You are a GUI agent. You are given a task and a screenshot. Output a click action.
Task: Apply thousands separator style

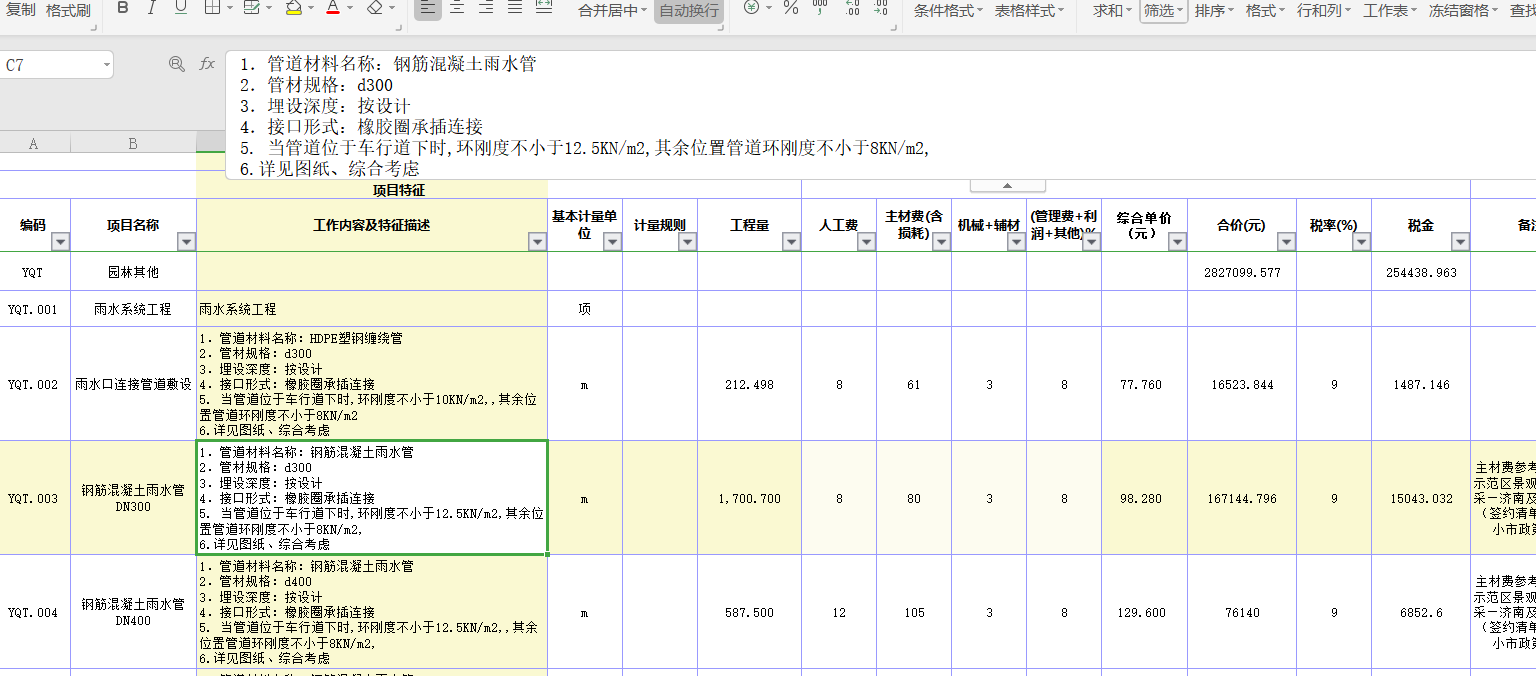click(820, 8)
